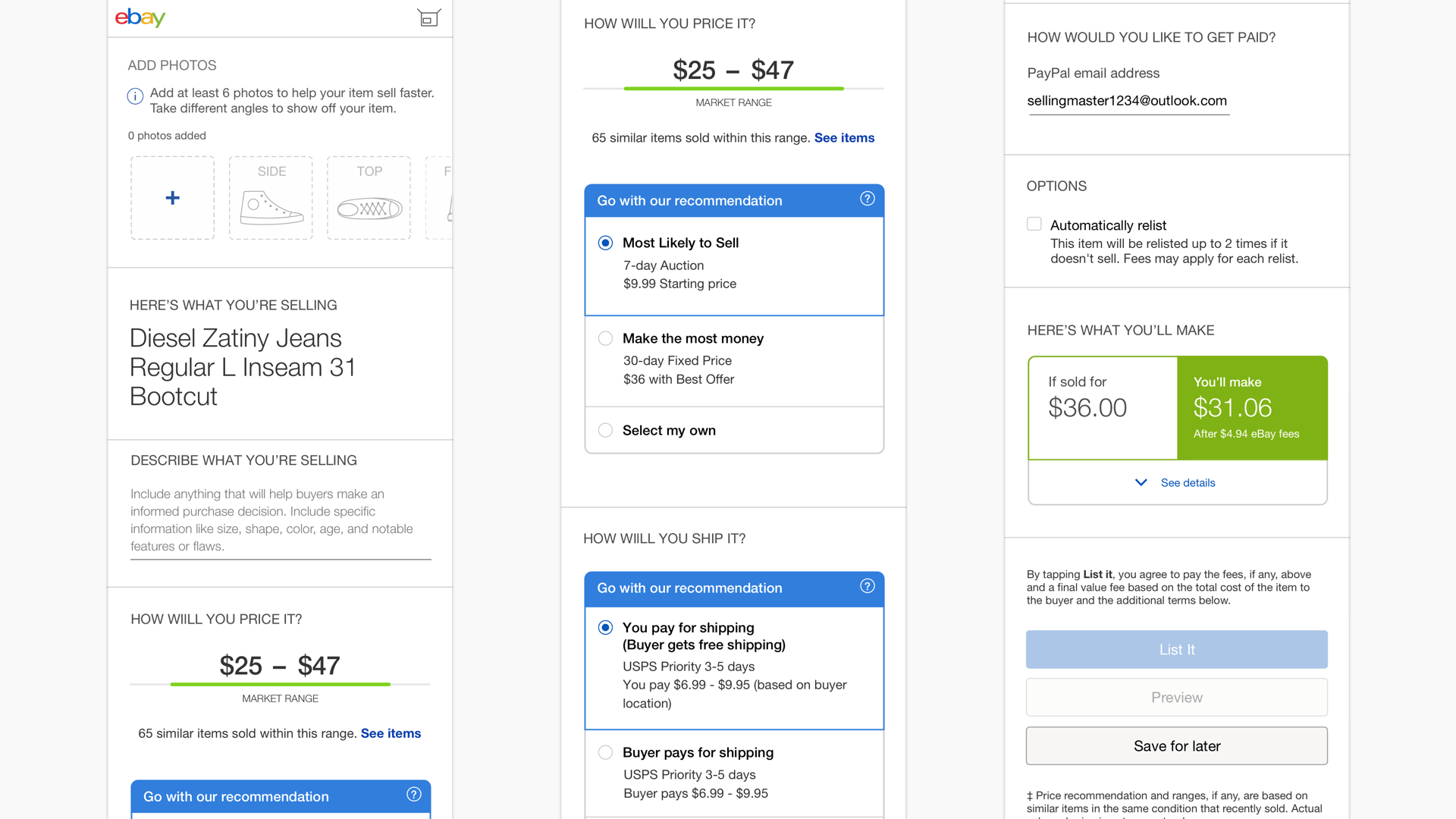Viewport: 1456px width, 819px height.
Task: Click the $31.06 You'll make amount
Action: pos(1232,408)
